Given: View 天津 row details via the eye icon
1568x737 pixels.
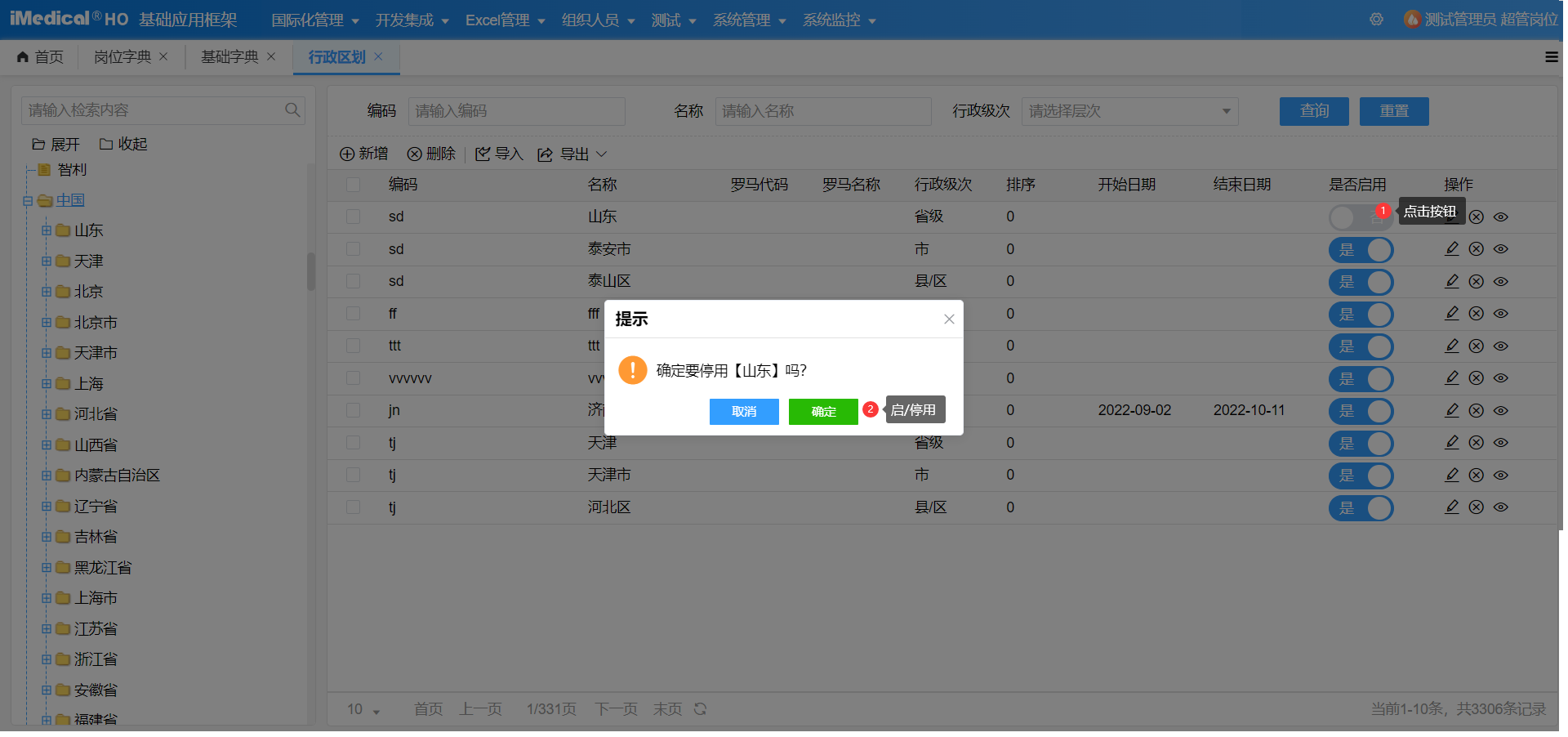Looking at the screenshot, I should [x=1502, y=444].
